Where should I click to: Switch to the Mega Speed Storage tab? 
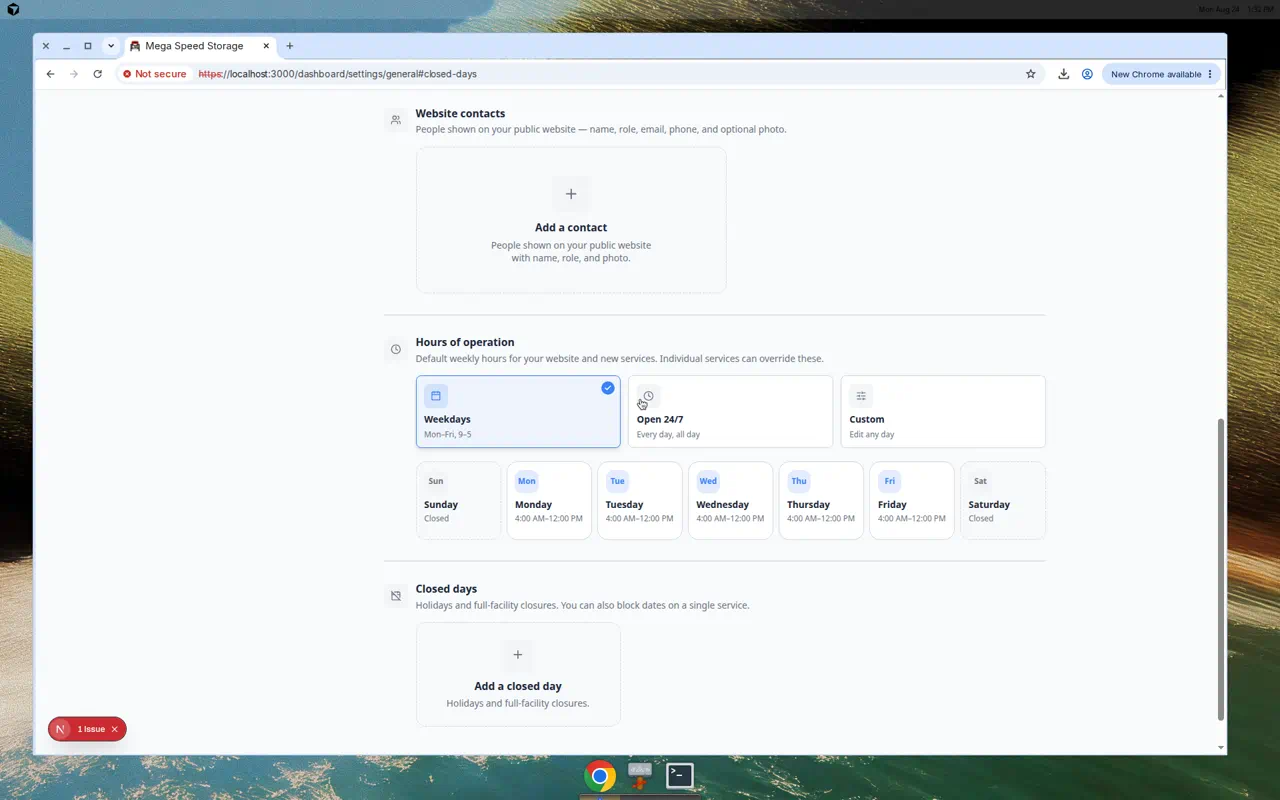click(195, 46)
